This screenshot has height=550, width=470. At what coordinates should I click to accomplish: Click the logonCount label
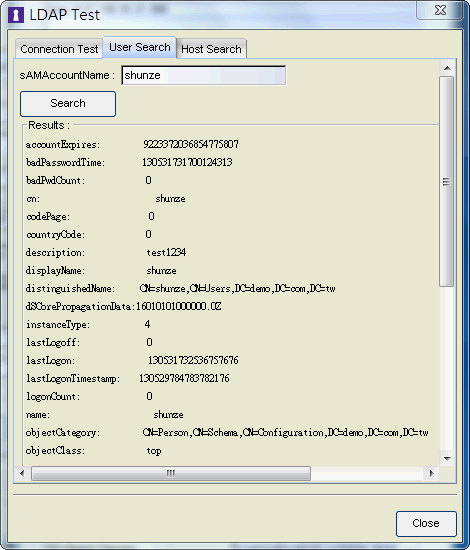coord(53,396)
